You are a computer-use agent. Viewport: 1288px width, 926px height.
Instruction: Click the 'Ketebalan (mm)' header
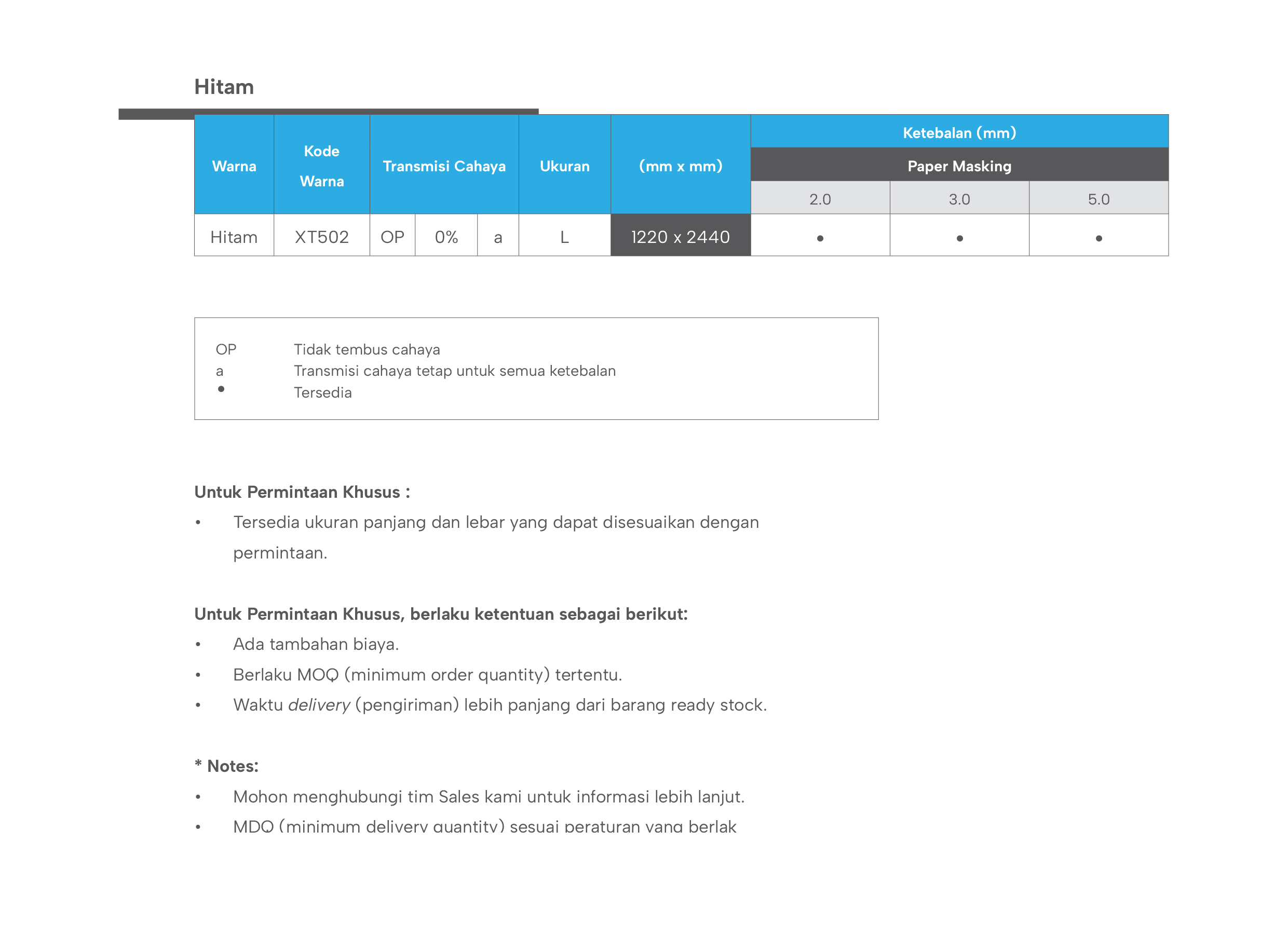959,132
